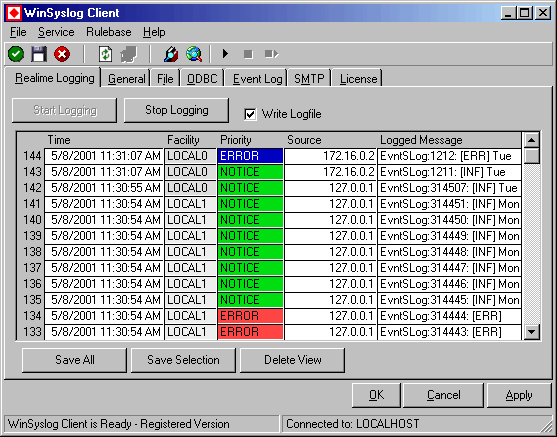Click the globe with magnifier icon
557x437 pixels.
(194, 54)
